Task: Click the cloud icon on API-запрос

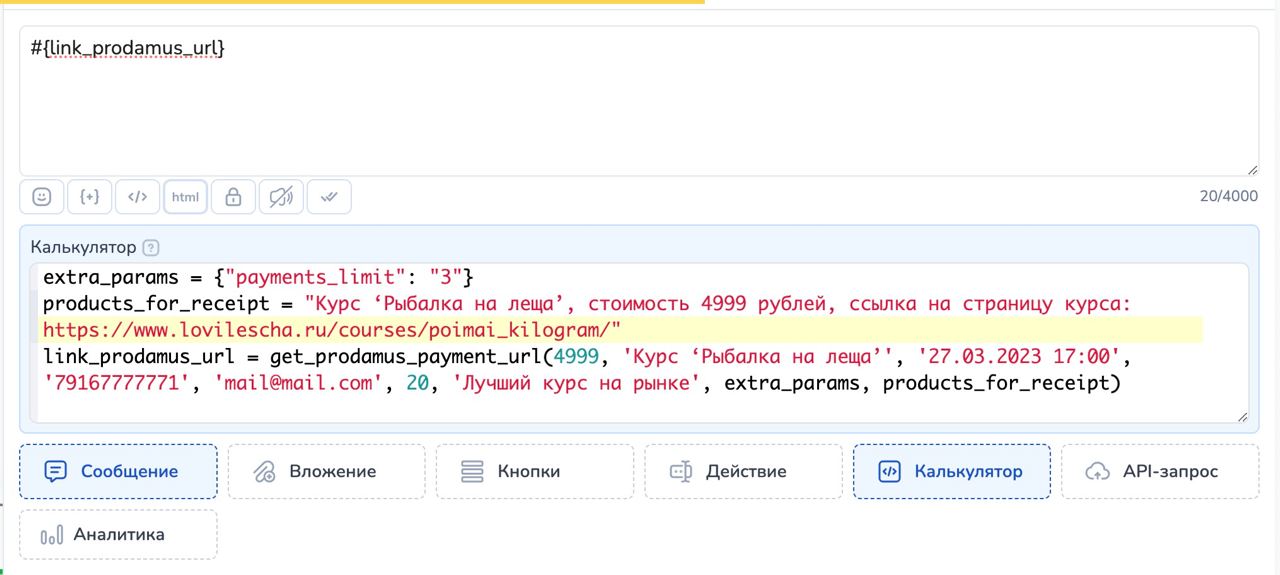Action: [x=1098, y=472]
